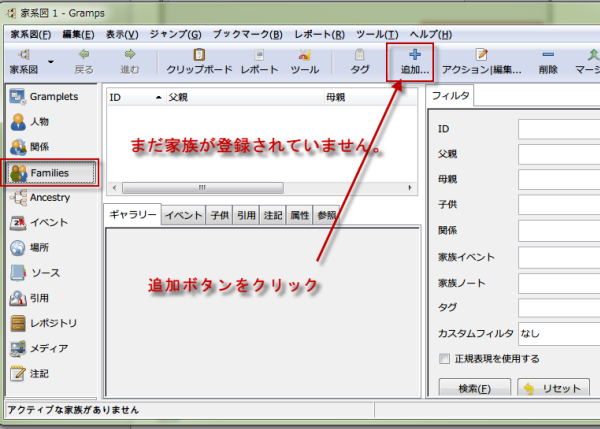Click the Father (父親) filter input field
600x429 pixels.
click(x=558, y=154)
